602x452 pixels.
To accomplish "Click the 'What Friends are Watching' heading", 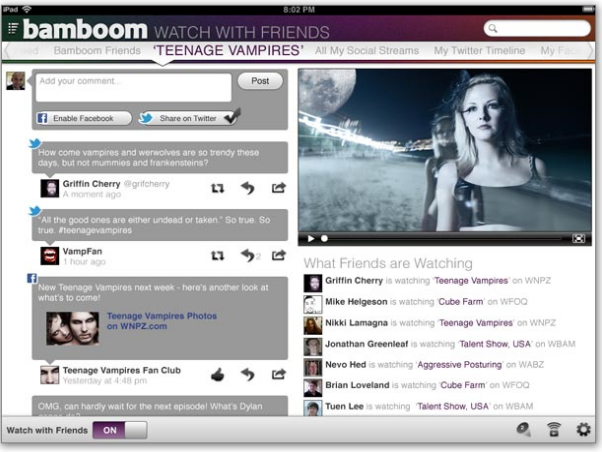I will [388, 263].
